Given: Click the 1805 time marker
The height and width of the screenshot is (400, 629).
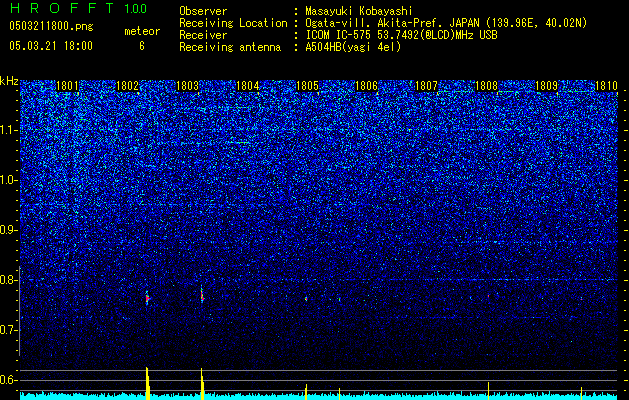Looking at the screenshot, I should (307, 86).
